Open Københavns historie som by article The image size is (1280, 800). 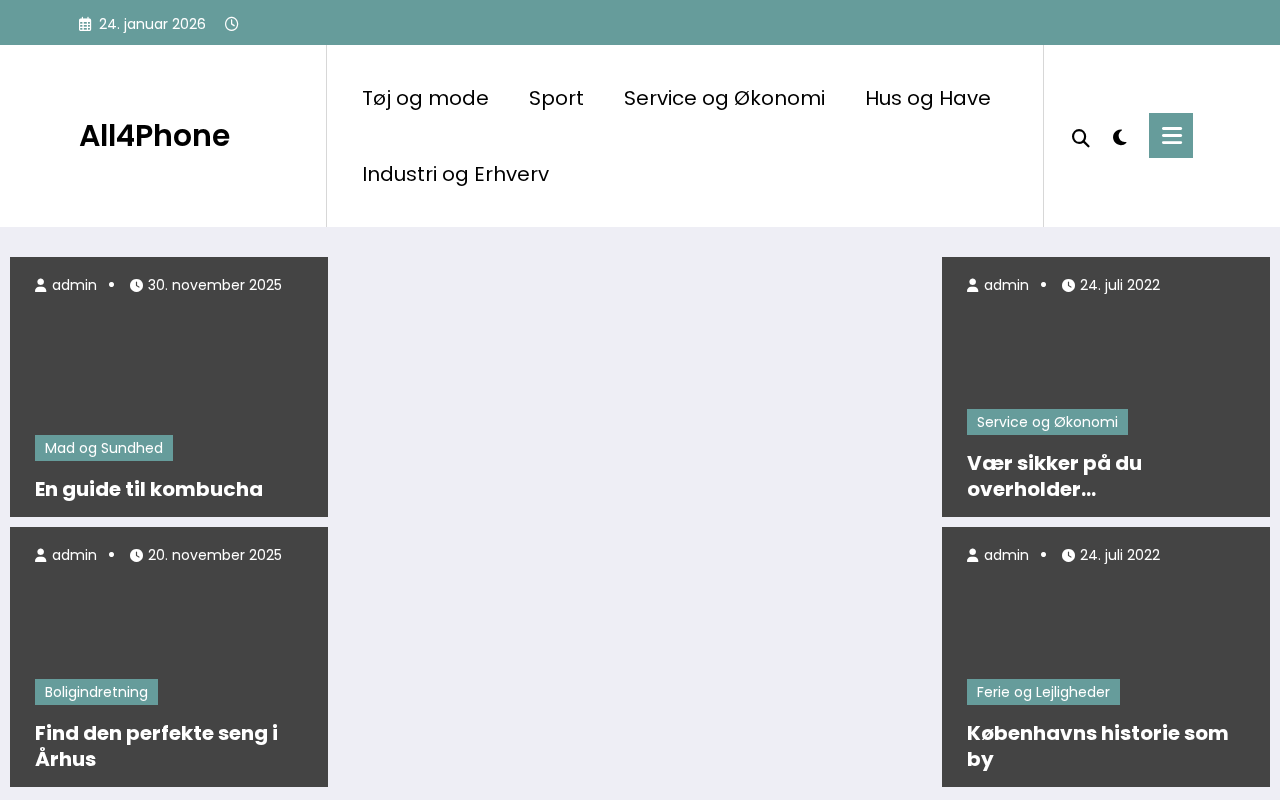click(1097, 746)
